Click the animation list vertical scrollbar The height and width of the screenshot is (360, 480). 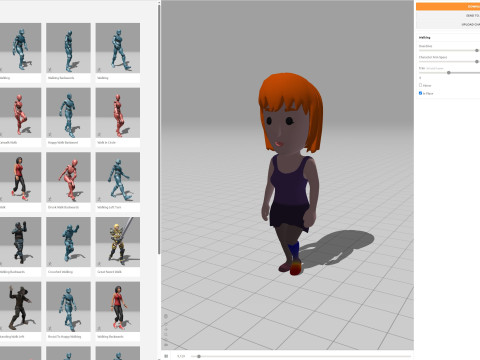159,128
